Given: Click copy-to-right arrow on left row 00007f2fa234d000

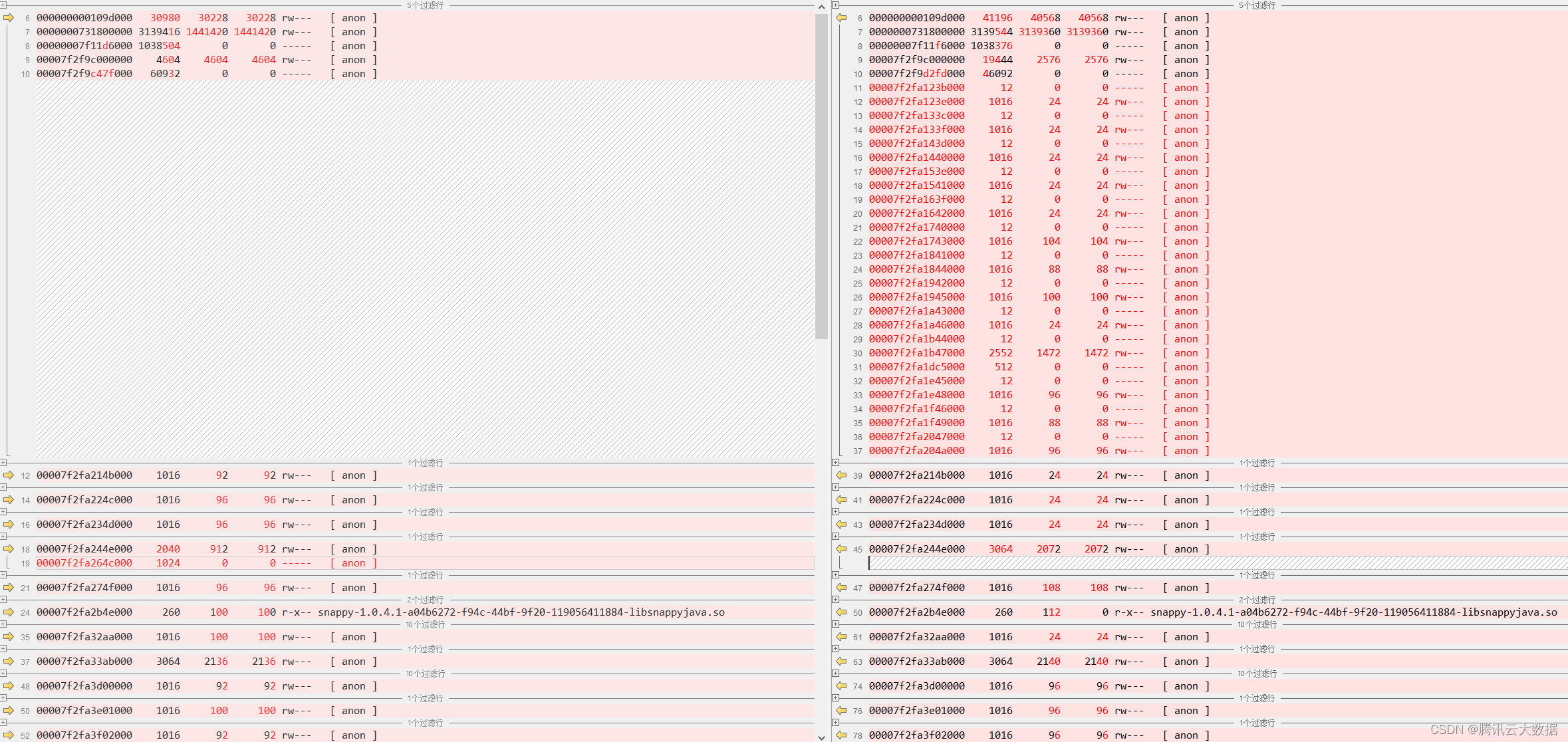Looking at the screenshot, I should 9,525.
